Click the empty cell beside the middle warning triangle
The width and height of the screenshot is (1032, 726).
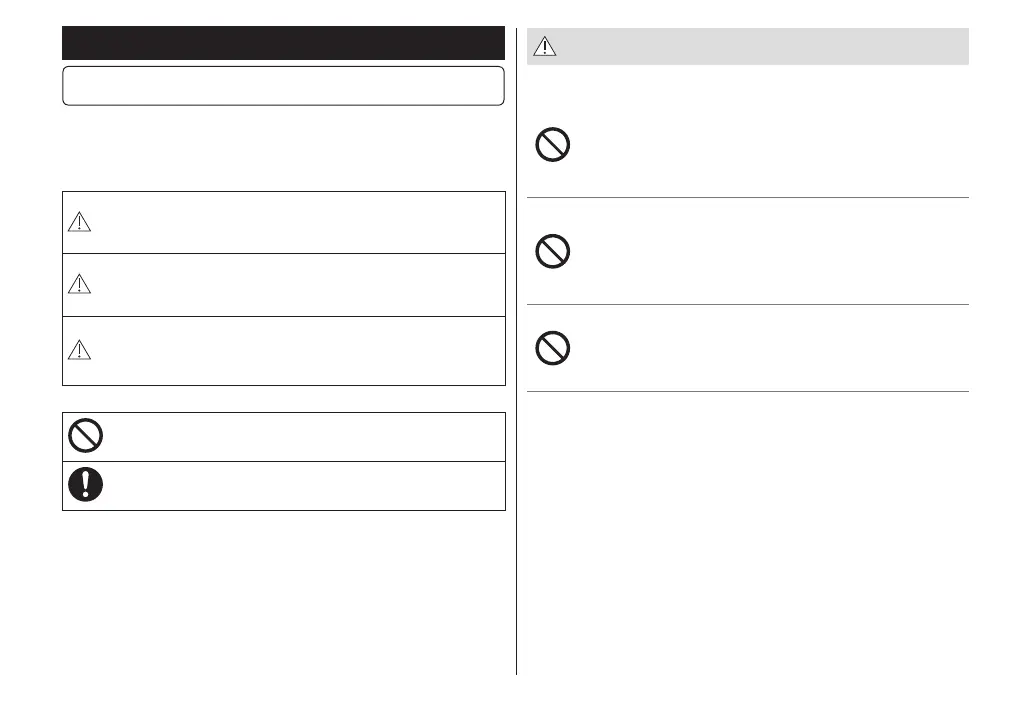(x=300, y=285)
